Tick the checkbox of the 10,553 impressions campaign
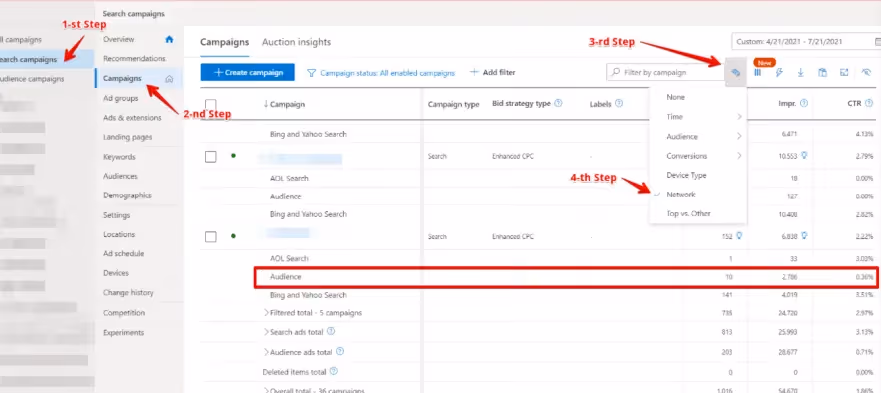This screenshot has width=881, height=393. [211, 157]
